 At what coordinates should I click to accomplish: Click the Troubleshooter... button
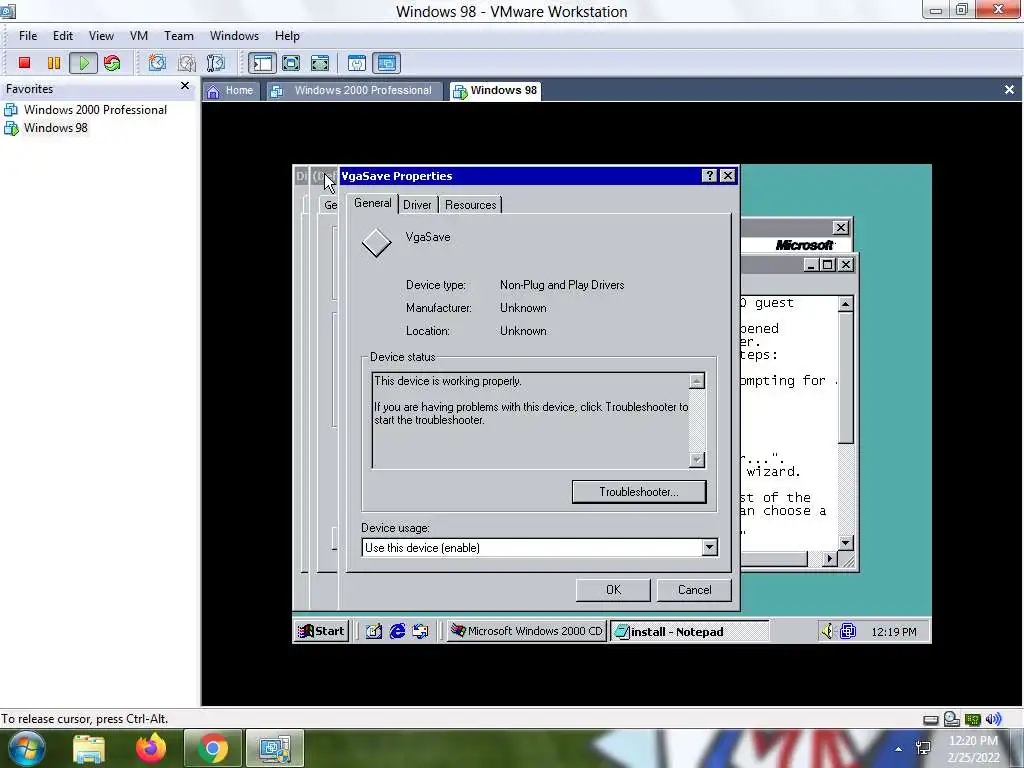coord(639,492)
